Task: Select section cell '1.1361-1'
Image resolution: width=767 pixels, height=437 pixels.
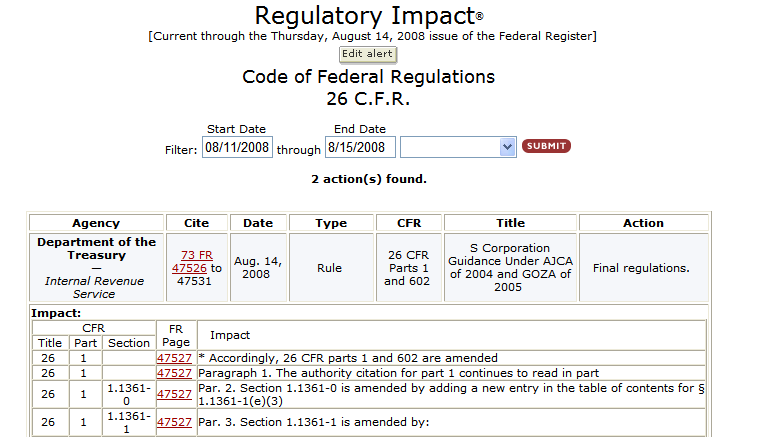Action: point(129,422)
